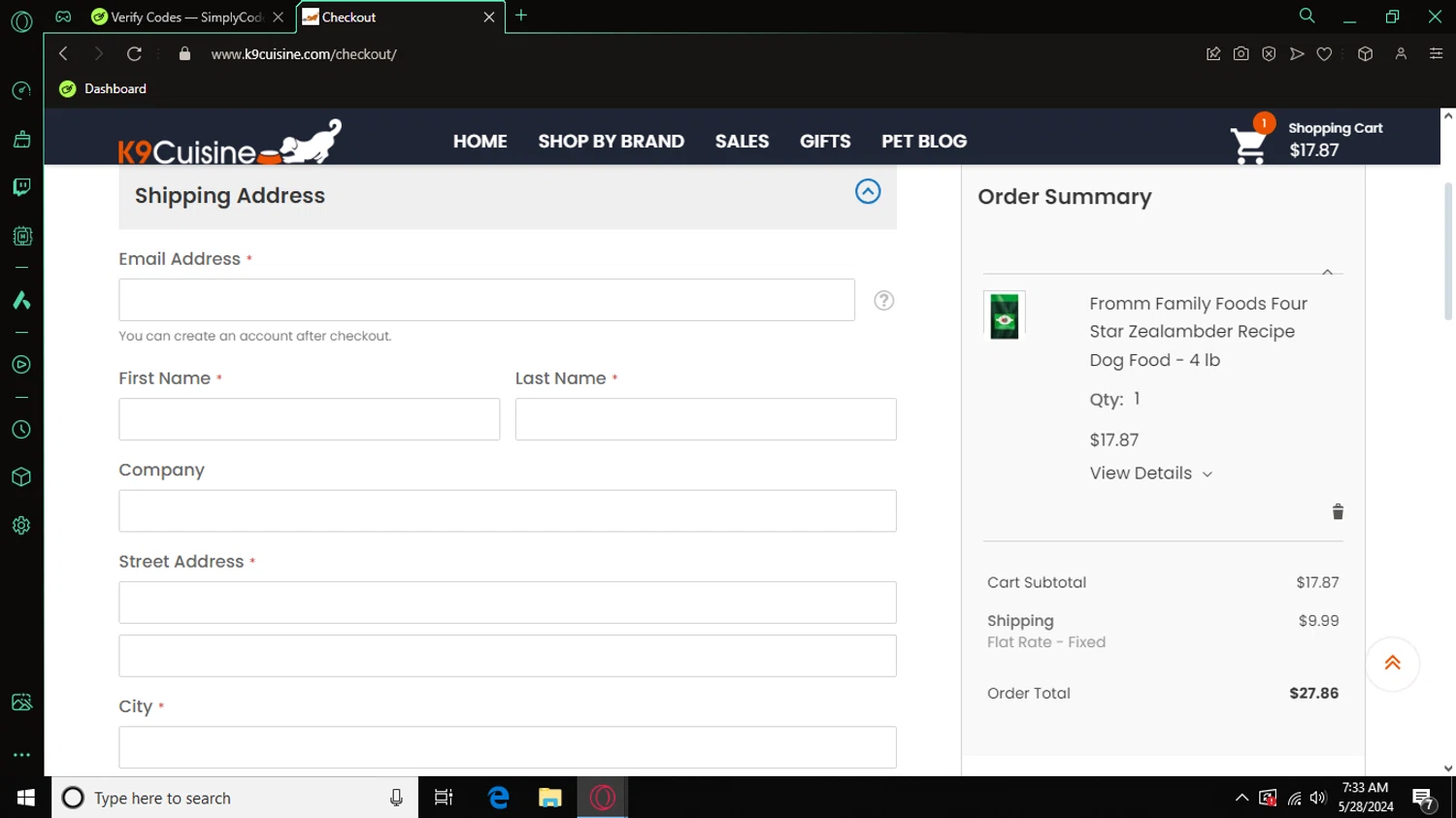Open the Windows notification center
The width and height of the screenshot is (1456, 818).
(1424, 799)
